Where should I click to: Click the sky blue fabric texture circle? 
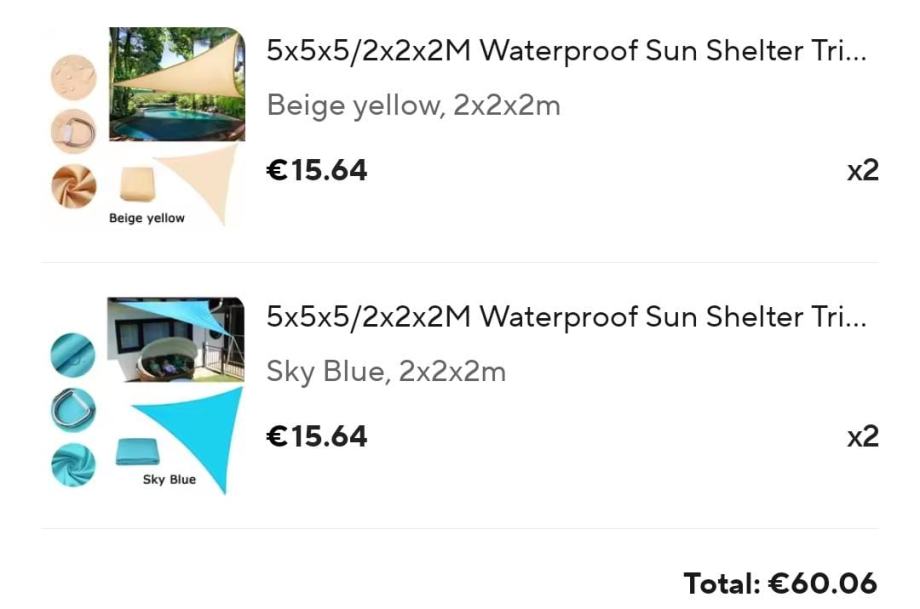coord(73,355)
